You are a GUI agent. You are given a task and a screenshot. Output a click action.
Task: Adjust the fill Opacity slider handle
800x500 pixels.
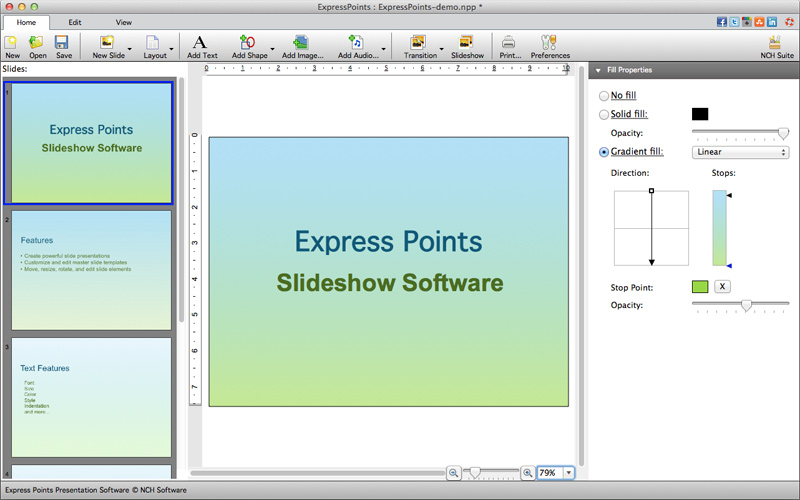click(783, 134)
